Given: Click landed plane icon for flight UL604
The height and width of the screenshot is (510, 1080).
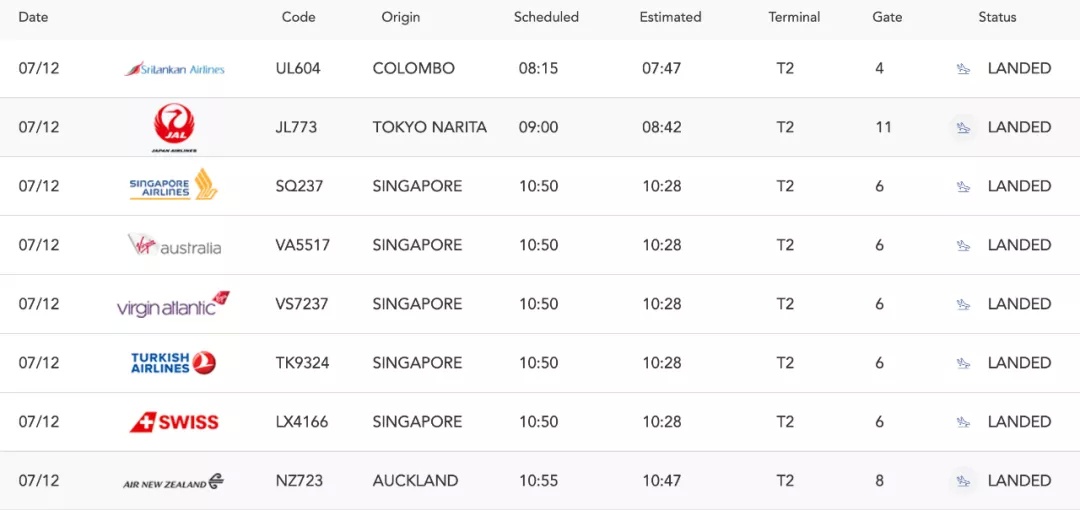Looking at the screenshot, I should pyautogui.click(x=964, y=68).
